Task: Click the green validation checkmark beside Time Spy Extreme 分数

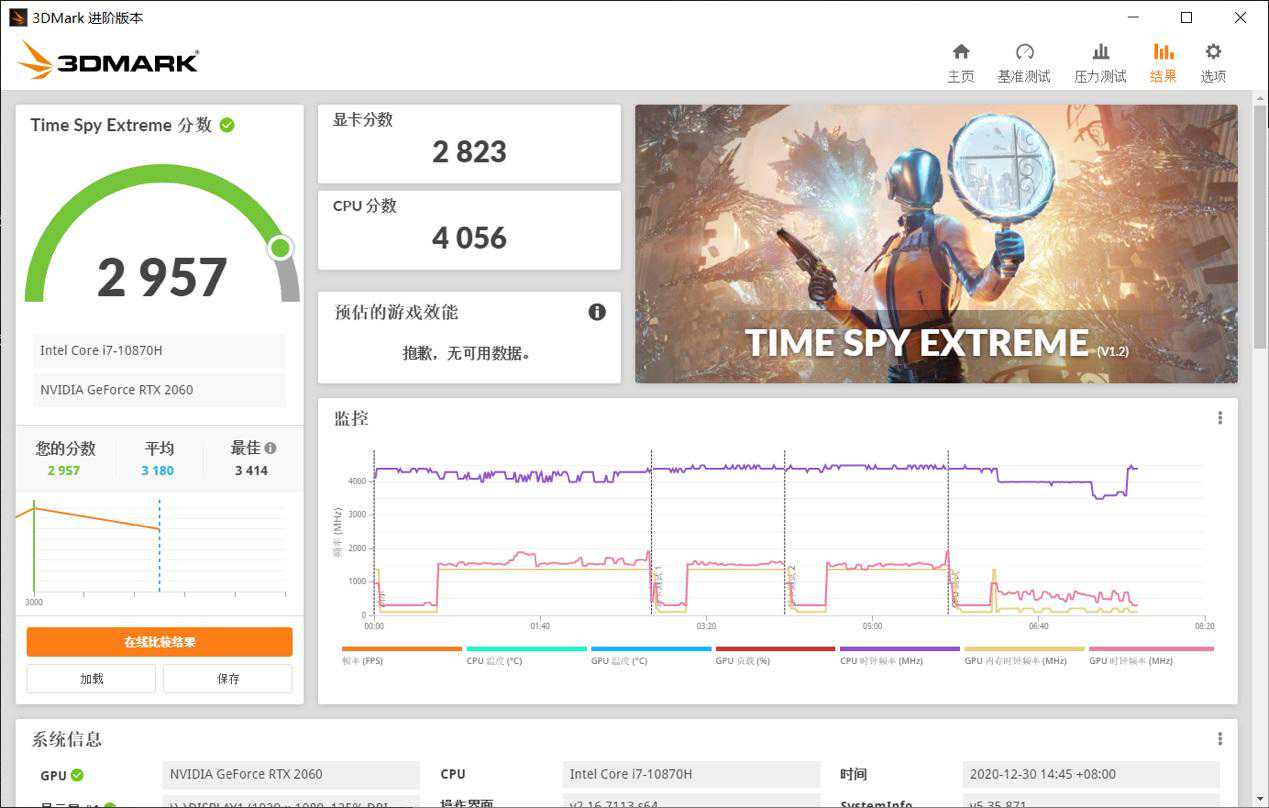Action: [x=227, y=125]
